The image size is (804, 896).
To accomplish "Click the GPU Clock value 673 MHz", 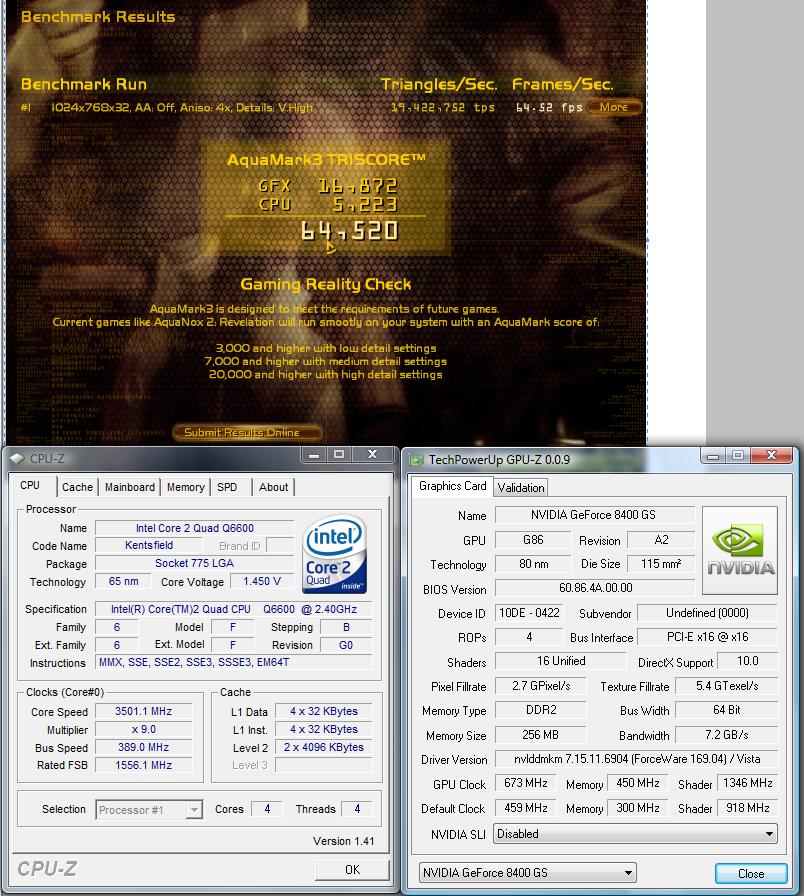I will (525, 783).
